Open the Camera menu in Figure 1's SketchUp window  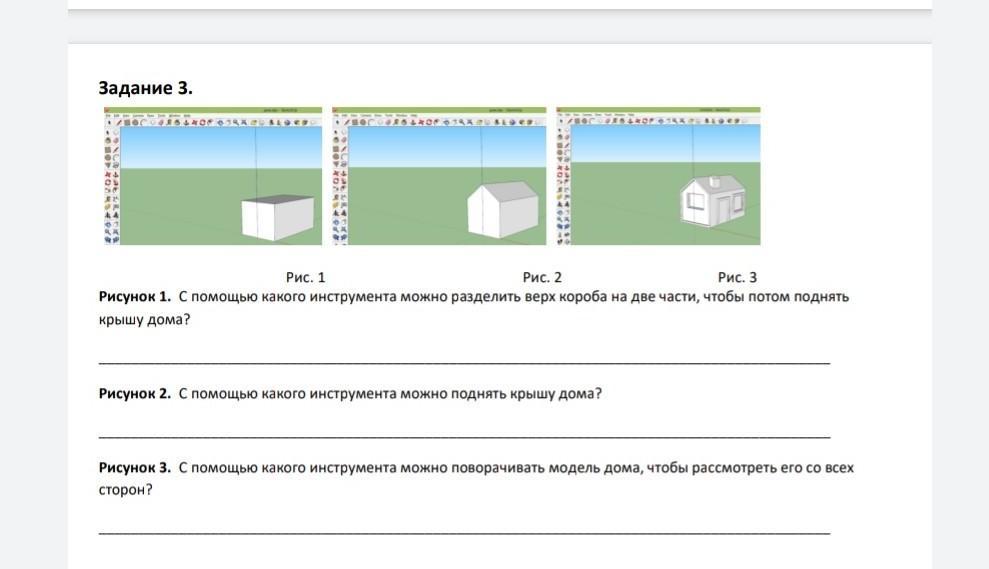click(x=138, y=115)
